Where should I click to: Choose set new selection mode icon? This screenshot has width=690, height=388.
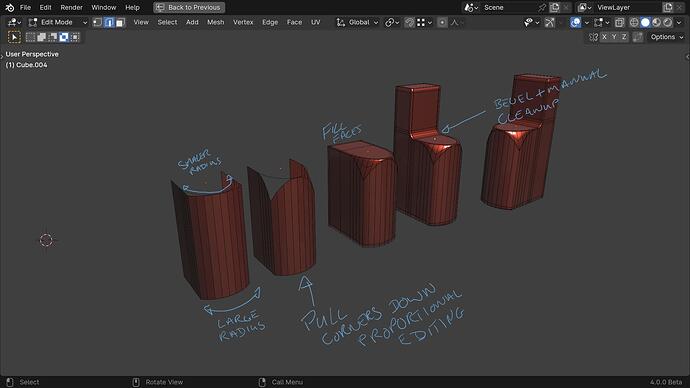(x=30, y=37)
